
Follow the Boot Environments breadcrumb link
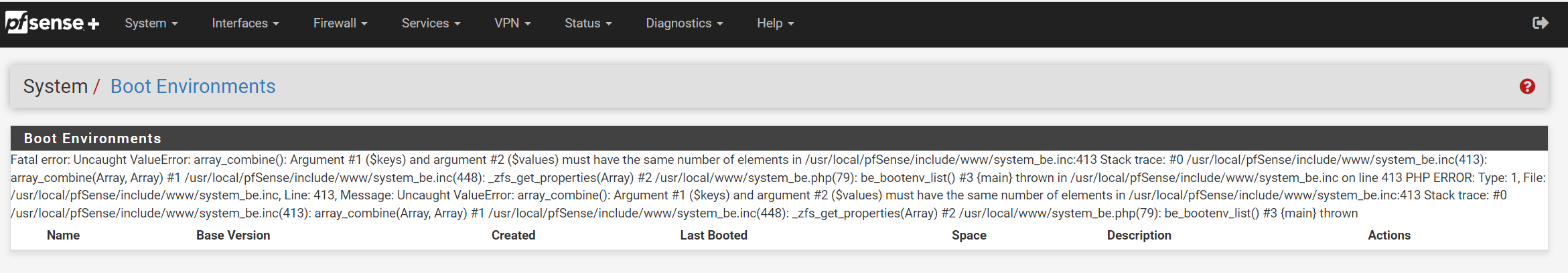(x=193, y=86)
